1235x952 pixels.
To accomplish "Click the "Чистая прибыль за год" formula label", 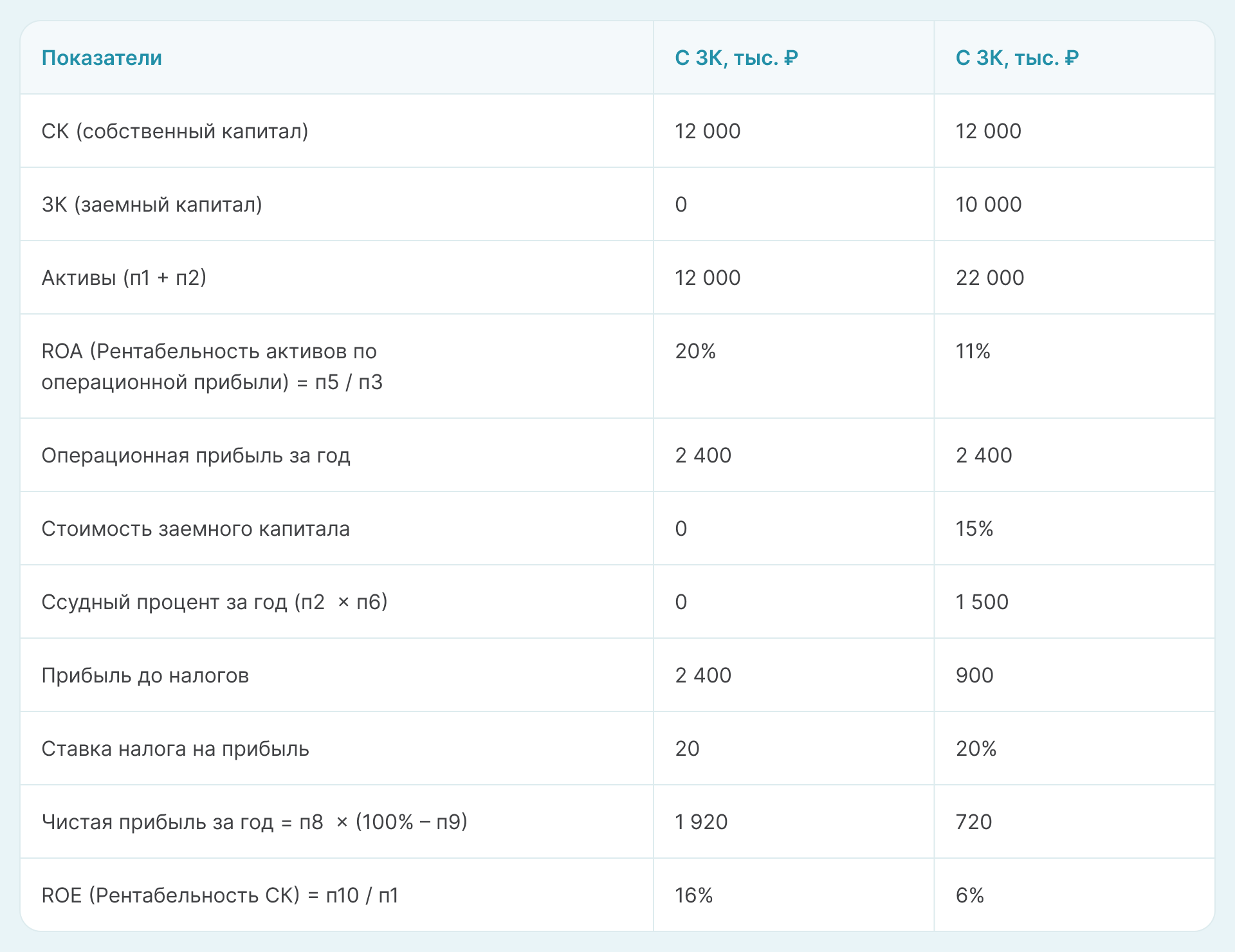I will point(254,822).
